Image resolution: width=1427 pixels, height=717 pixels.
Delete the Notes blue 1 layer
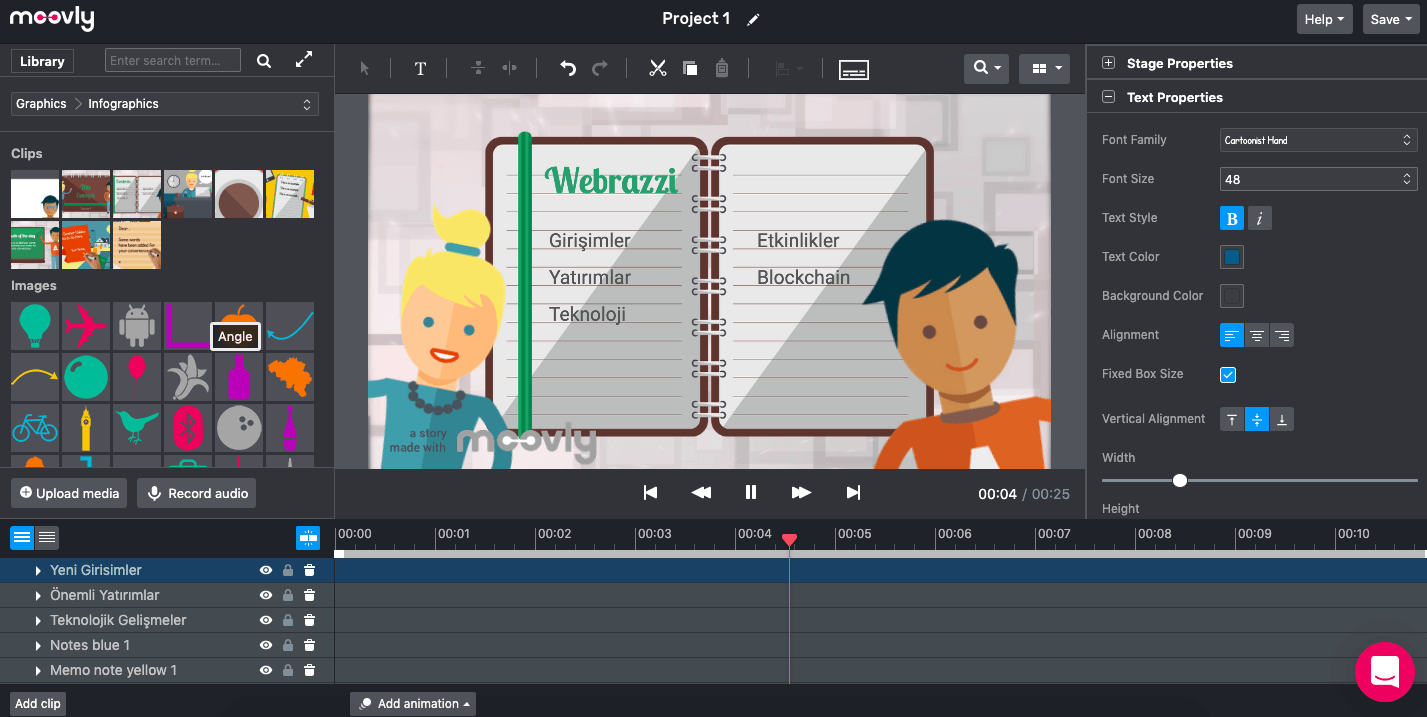pyautogui.click(x=310, y=645)
